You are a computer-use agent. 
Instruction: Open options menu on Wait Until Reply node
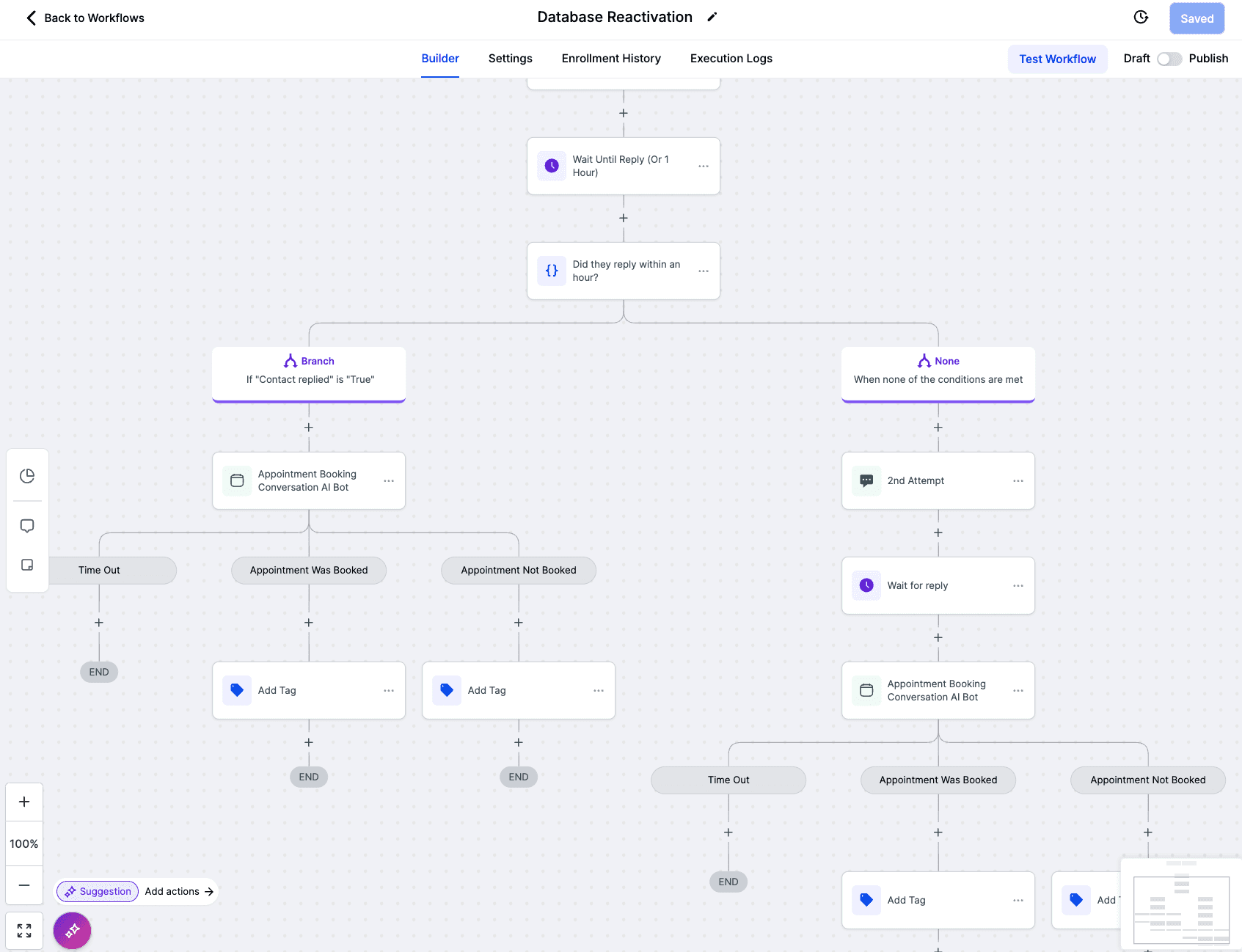tap(704, 166)
